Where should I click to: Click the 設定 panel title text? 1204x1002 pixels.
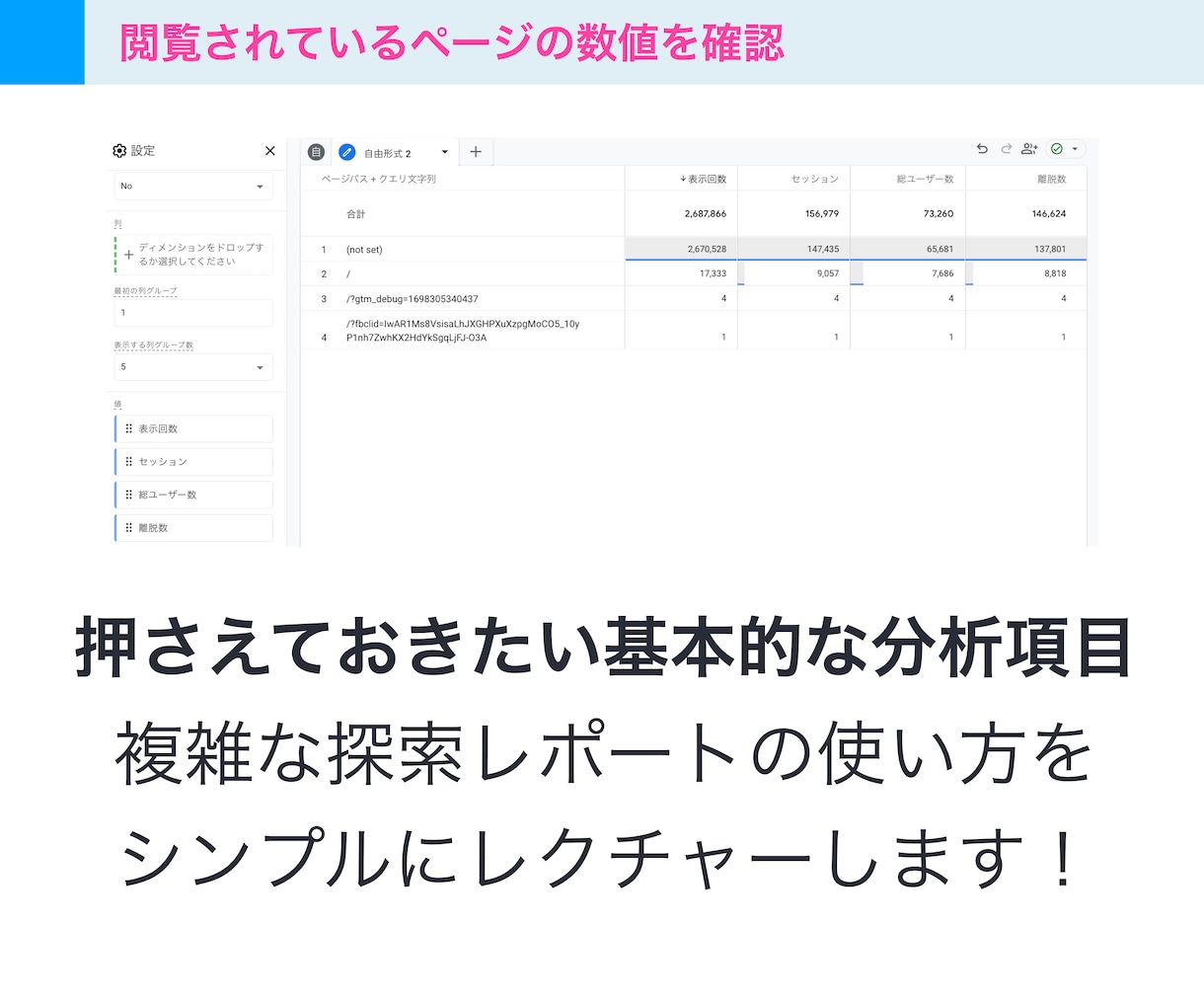click(x=143, y=151)
